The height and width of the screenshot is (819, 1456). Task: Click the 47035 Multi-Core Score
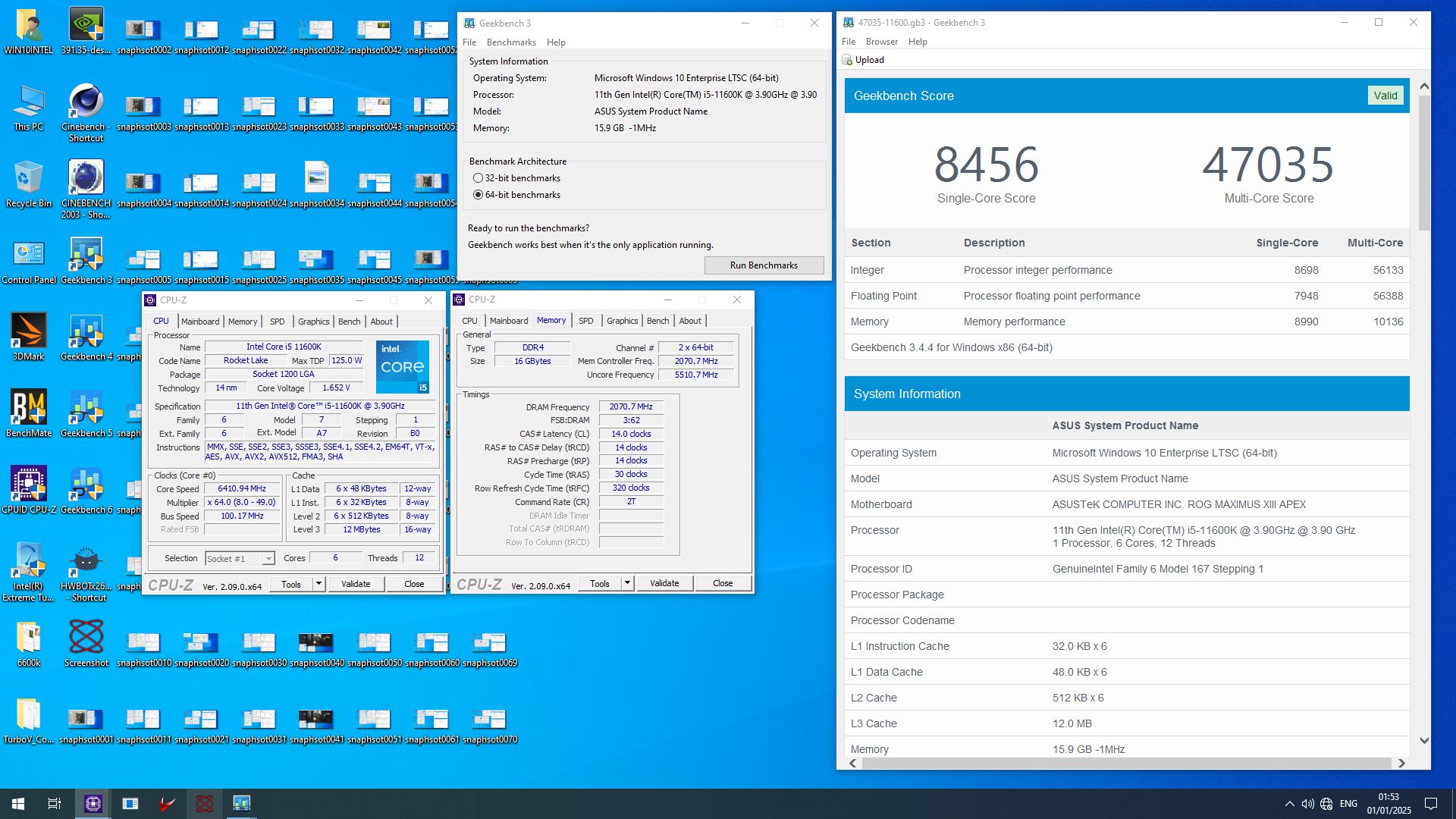click(x=1268, y=165)
